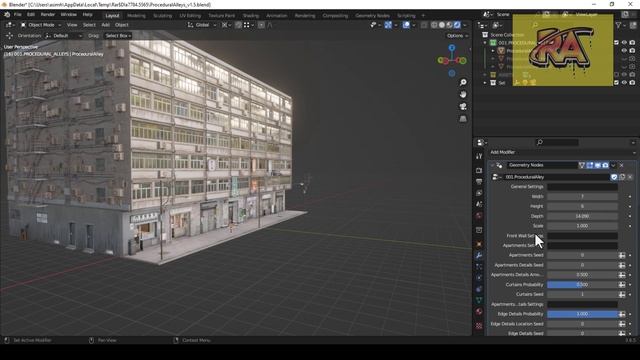The height and width of the screenshot is (360, 640).
Task: Open the File menu
Action: [18, 15]
